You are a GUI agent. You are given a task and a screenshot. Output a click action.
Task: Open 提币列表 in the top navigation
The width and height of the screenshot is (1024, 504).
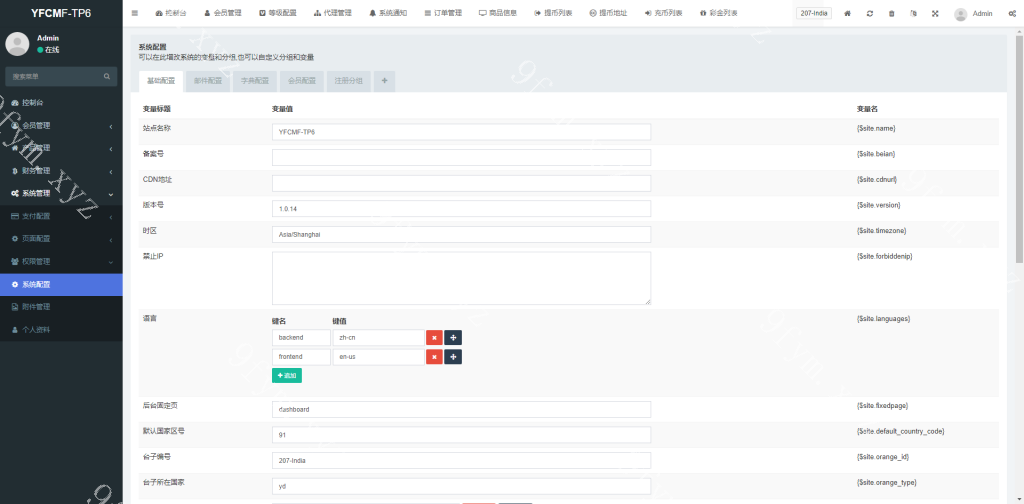point(553,13)
